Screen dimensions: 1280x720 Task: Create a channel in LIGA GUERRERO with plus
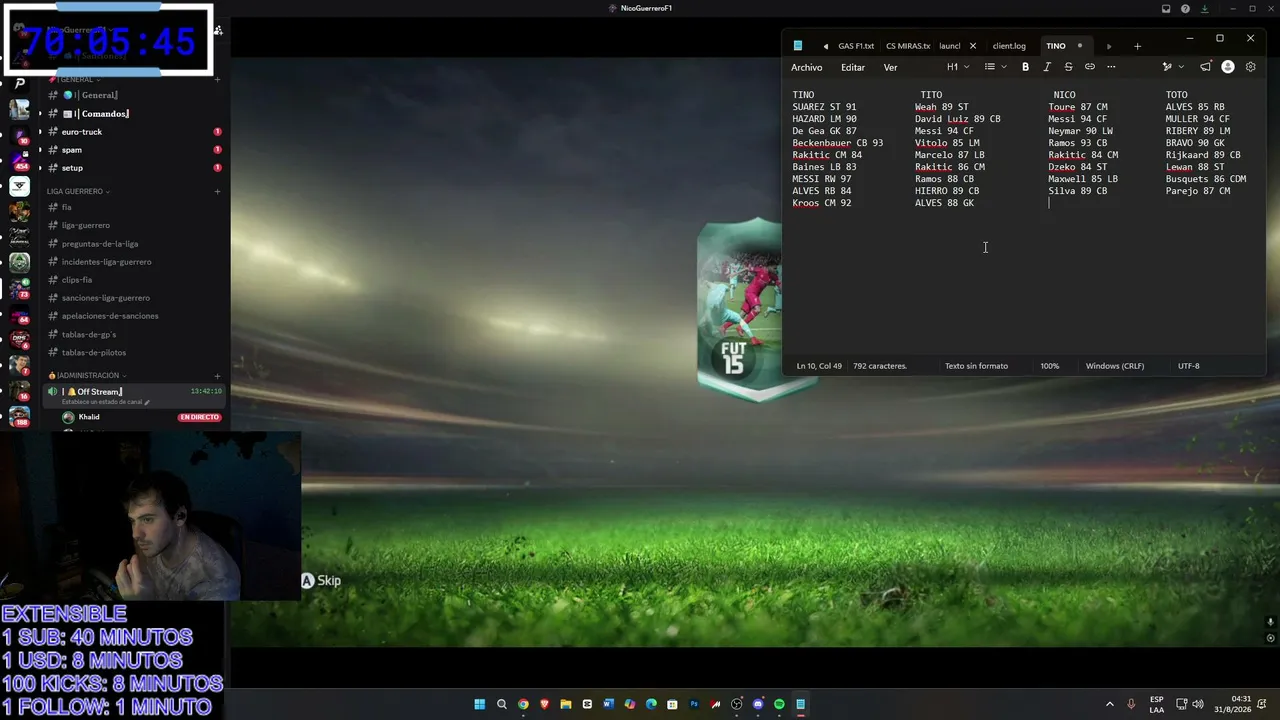point(217,191)
